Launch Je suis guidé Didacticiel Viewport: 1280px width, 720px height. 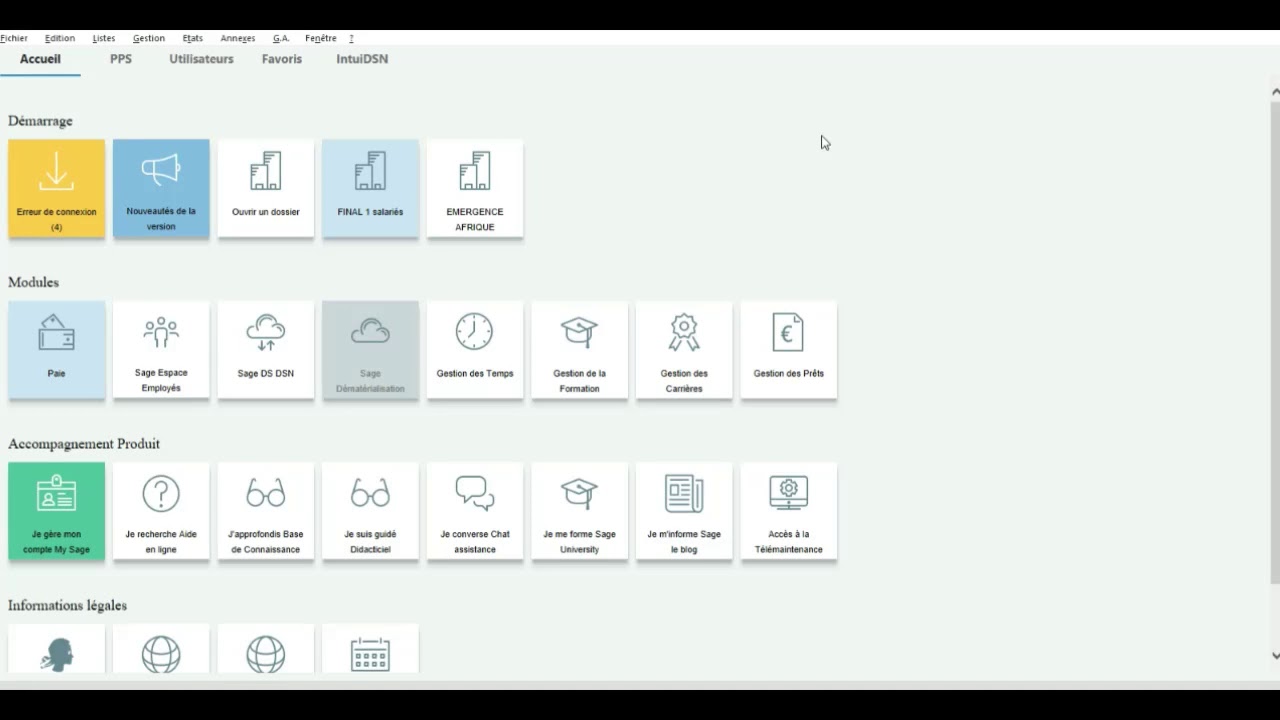370,511
